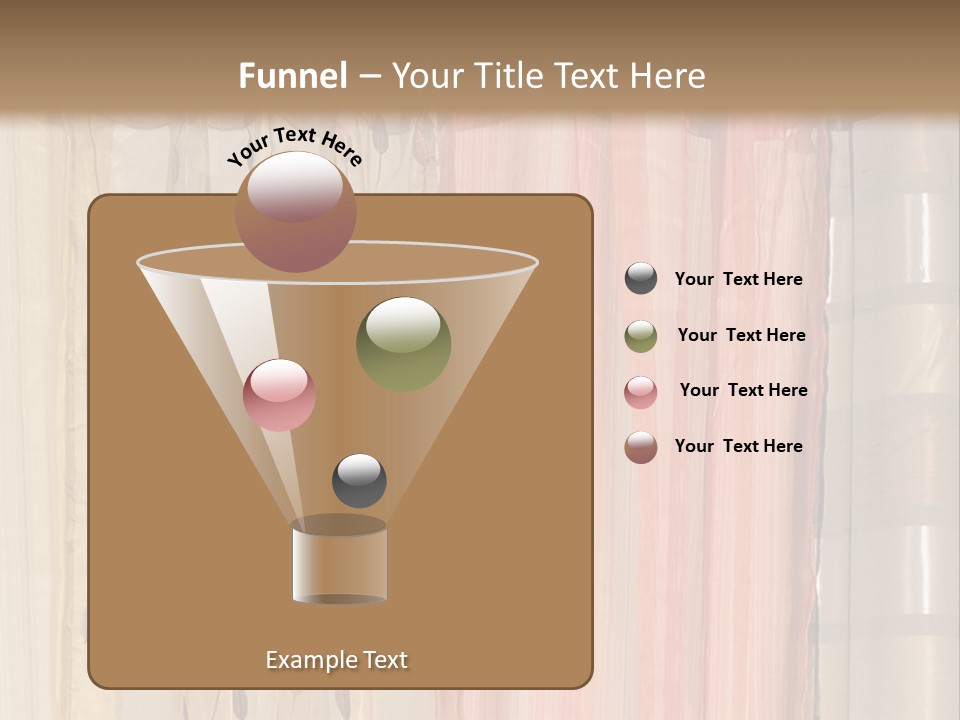The height and width of the screenshot is (720, 960).
Task: Select the first 'Your Text Here' list label
Action: tap(738, 279)
